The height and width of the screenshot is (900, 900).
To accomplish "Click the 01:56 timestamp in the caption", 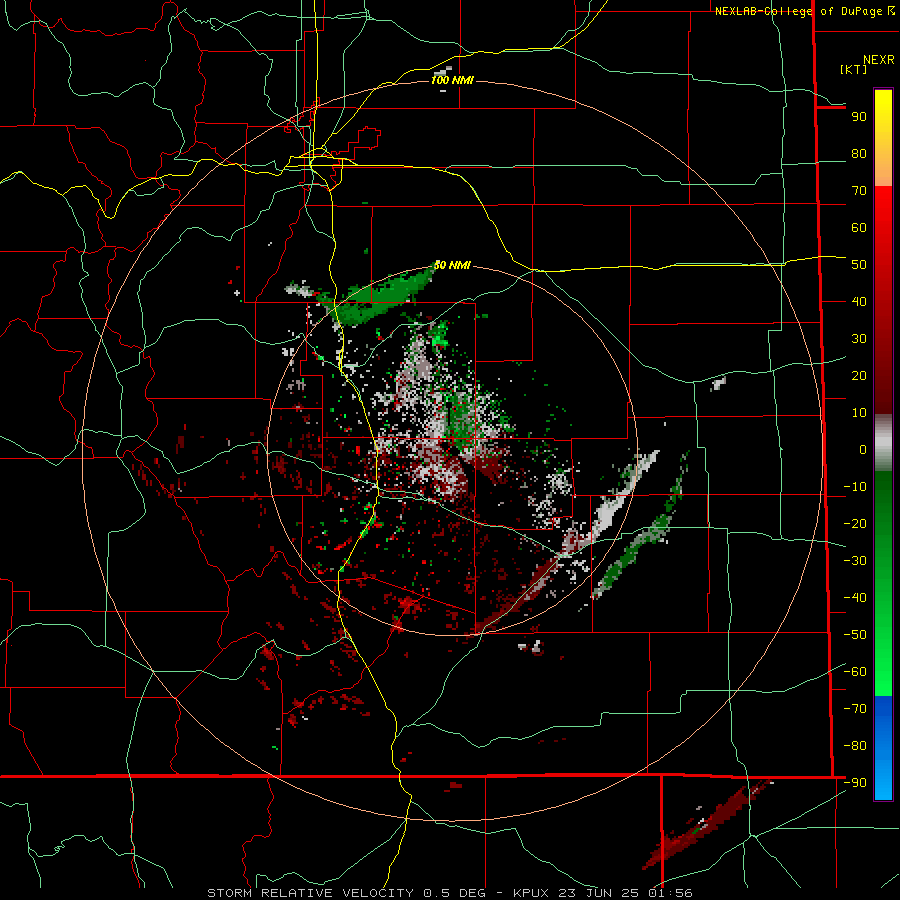I will 671,893.
